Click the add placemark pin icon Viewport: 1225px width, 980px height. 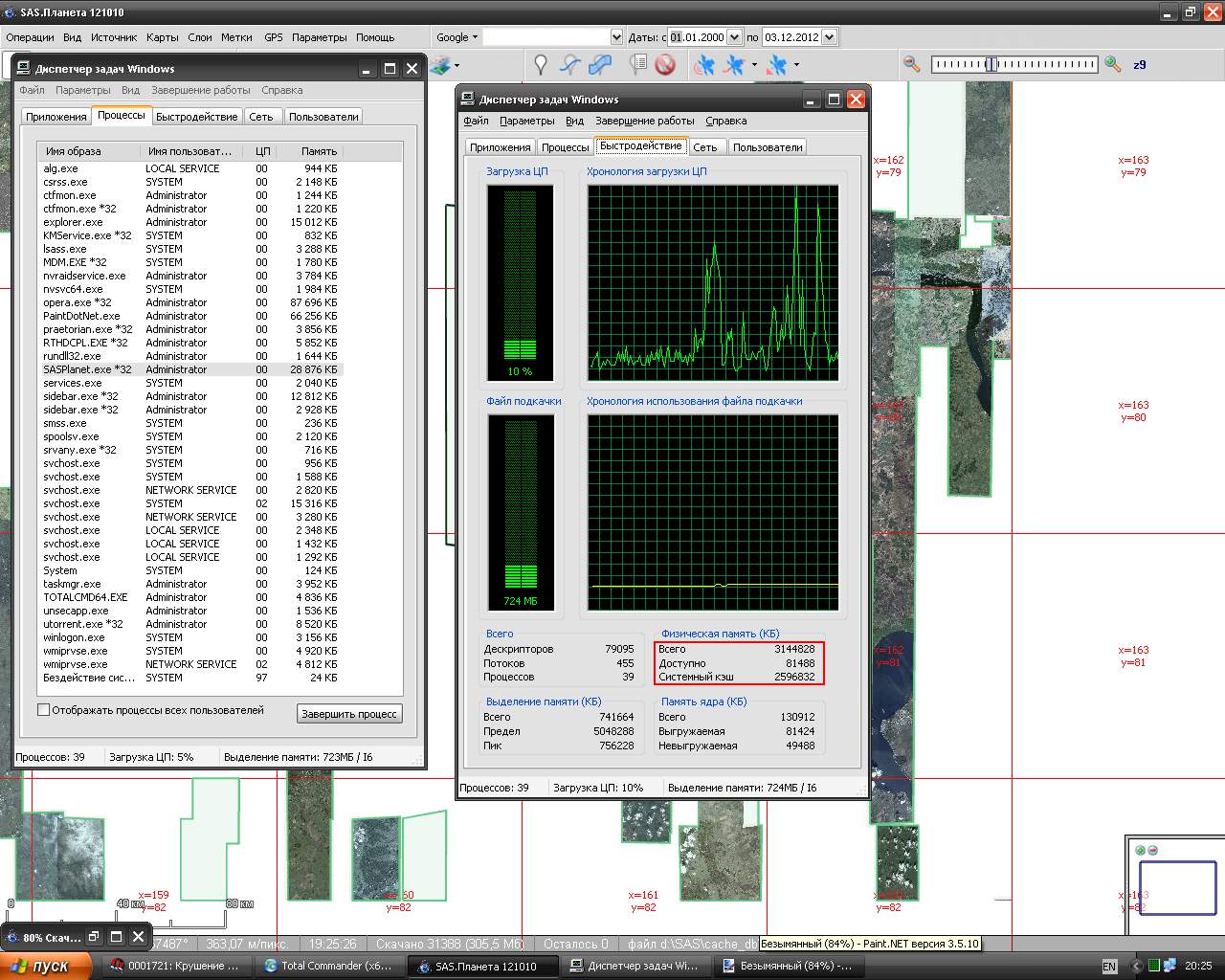coord(541,65)
